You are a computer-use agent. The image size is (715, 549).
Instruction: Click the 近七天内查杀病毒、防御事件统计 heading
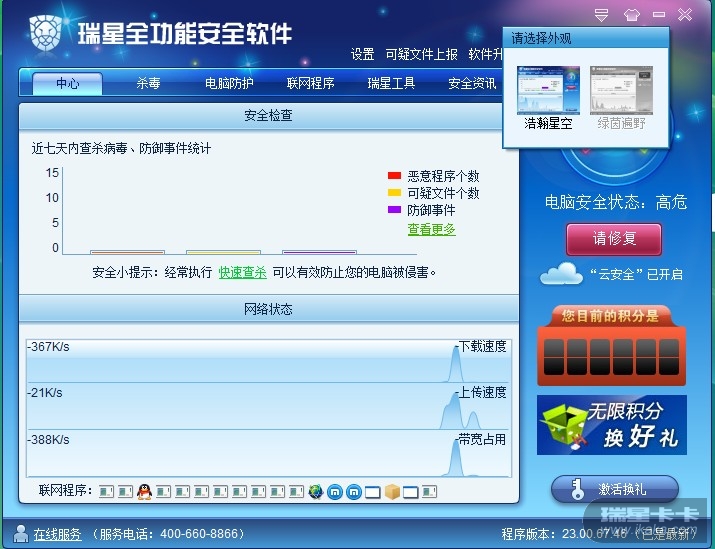(x=121, y=148)
